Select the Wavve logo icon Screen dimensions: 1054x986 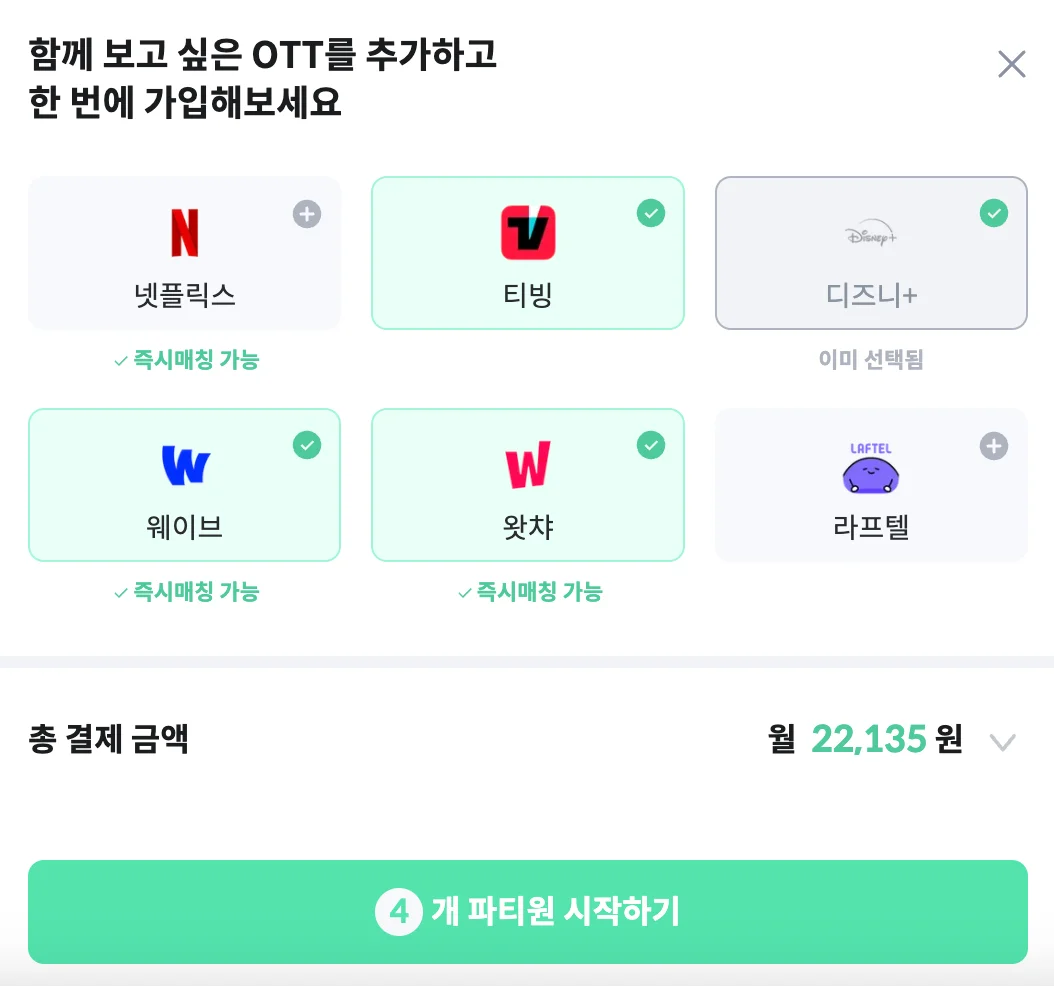(184, 464)
